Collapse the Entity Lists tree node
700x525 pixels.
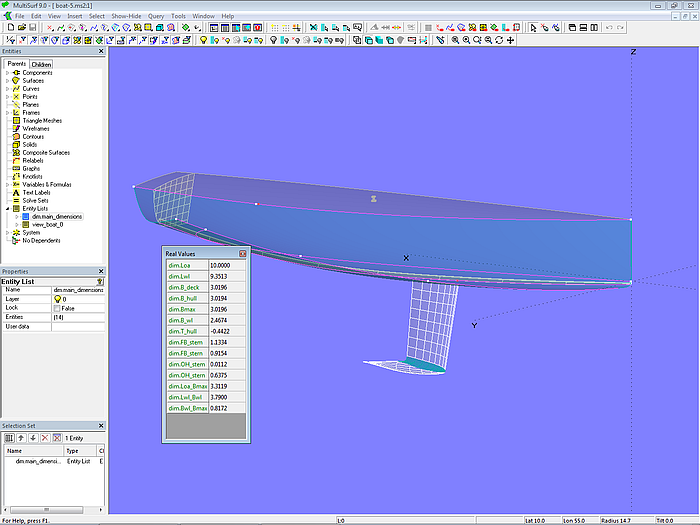[7, 208]
